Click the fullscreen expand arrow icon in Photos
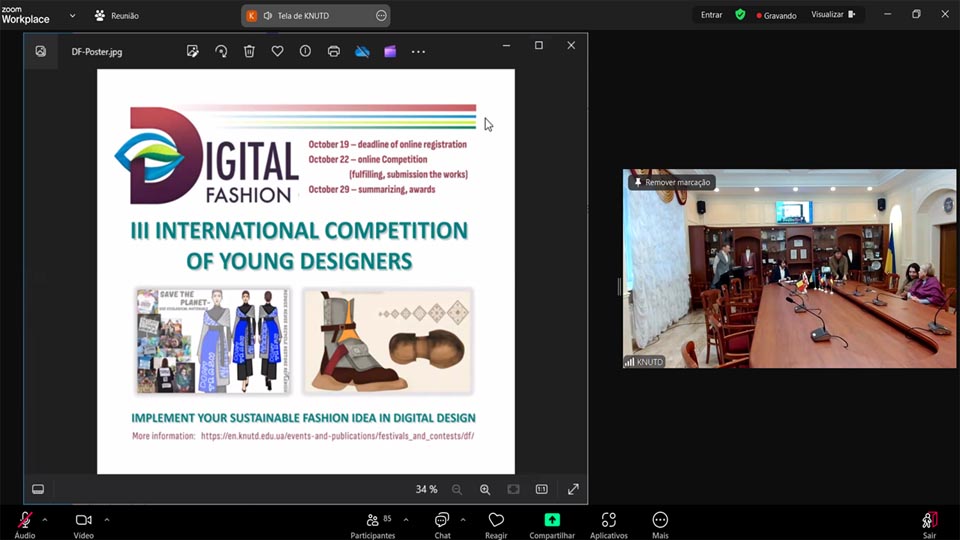The width and height of the screenshot is (960, 540). click(x=573, y=489)
